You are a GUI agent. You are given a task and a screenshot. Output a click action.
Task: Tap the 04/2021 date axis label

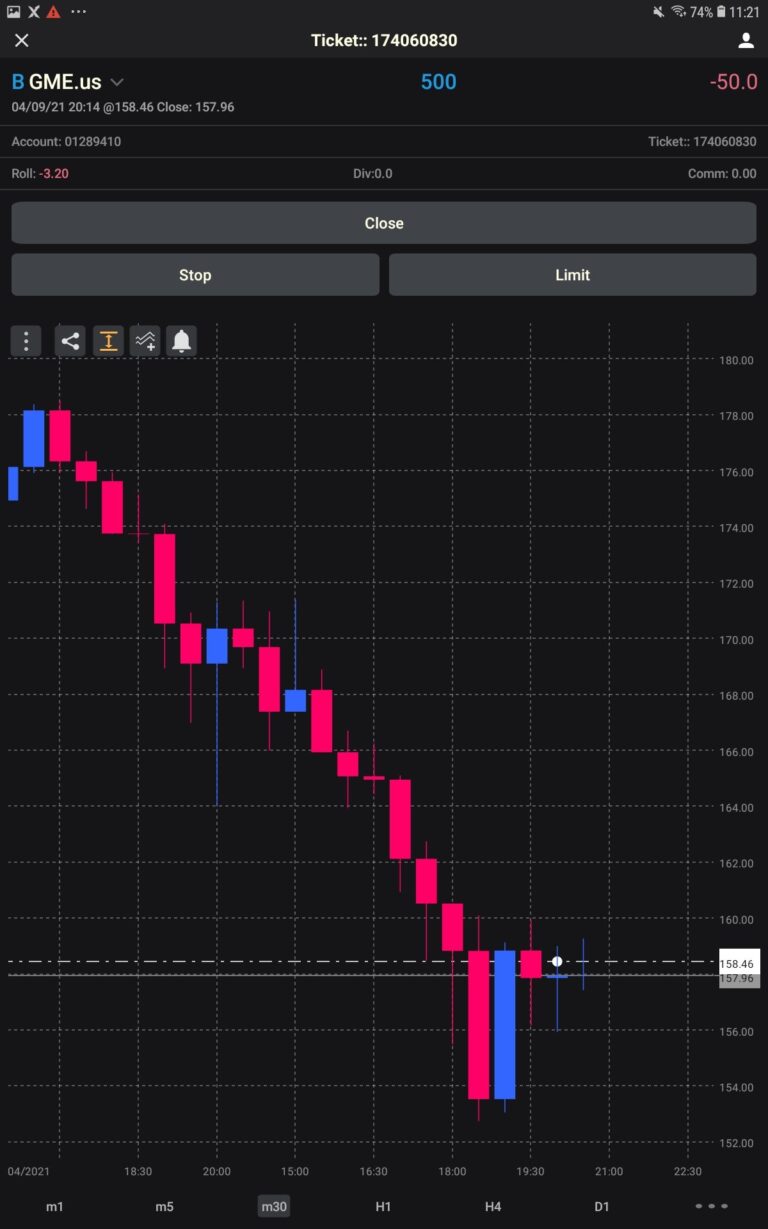(28, 1171)
